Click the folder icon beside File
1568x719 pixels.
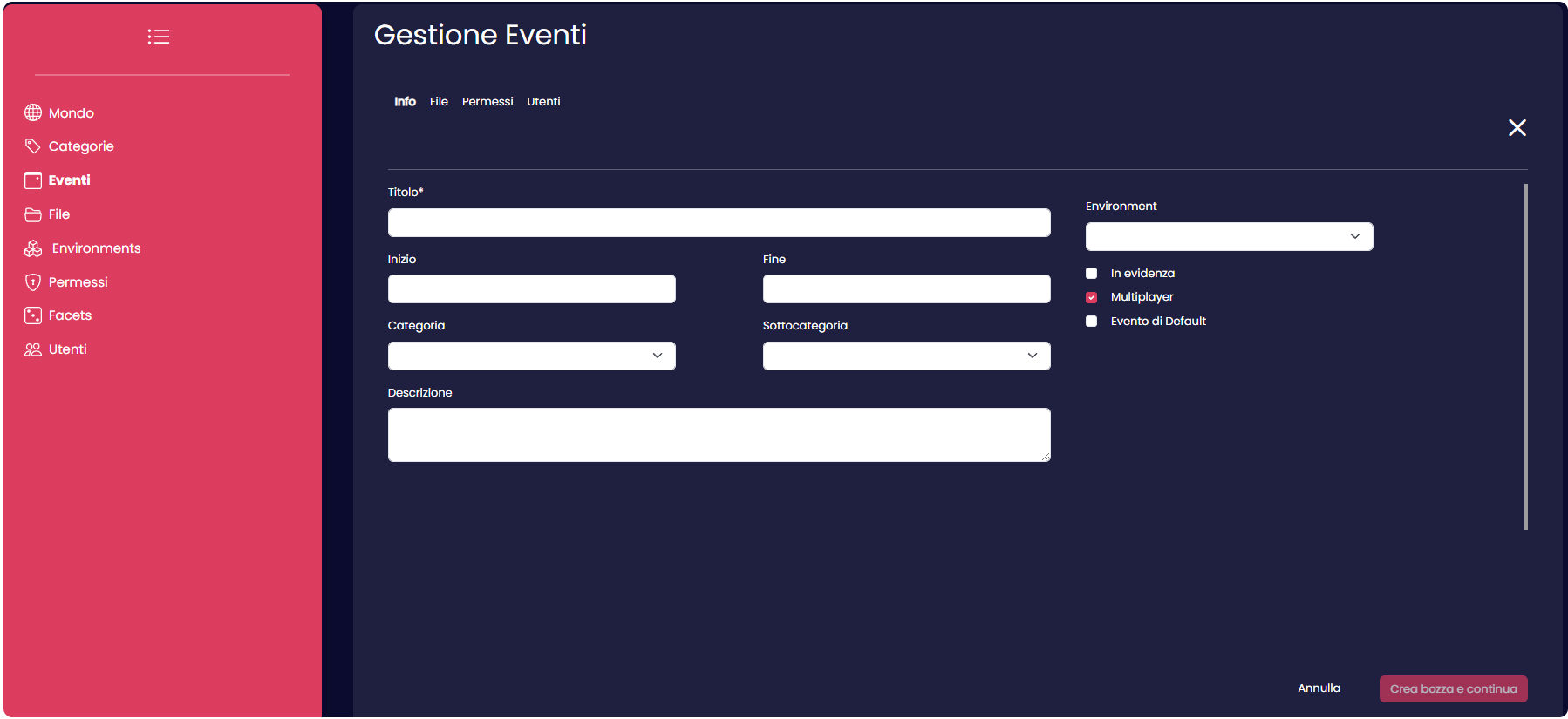(33, 214)
